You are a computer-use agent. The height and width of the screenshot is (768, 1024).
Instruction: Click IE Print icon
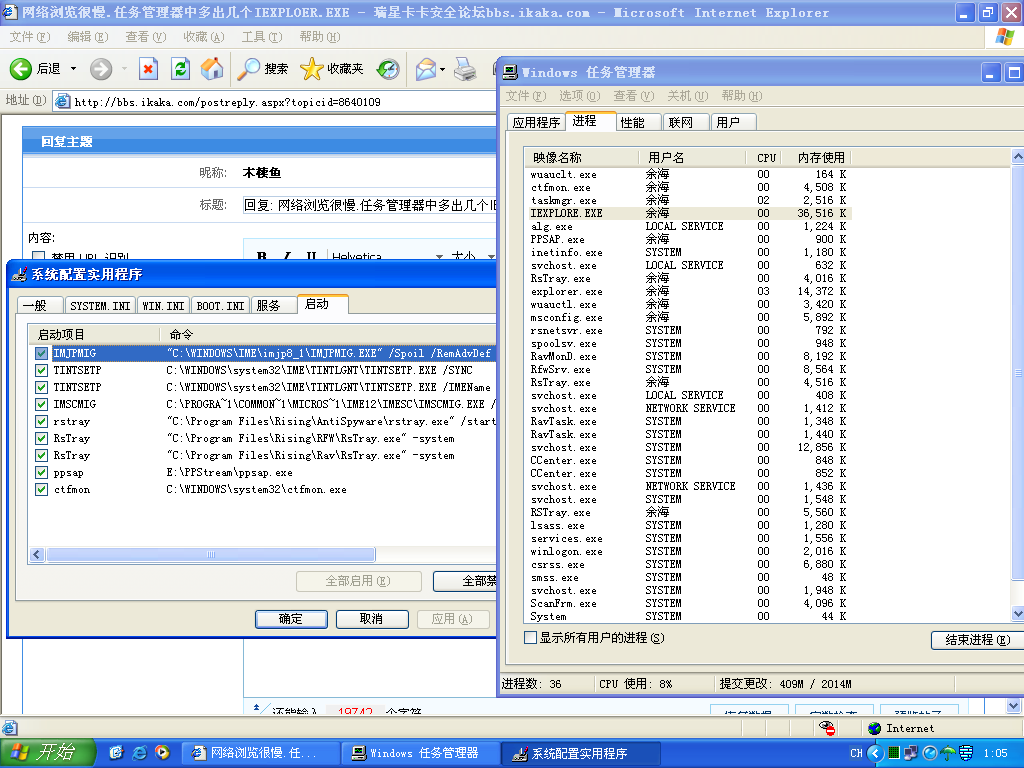click(x=464, y=69)
